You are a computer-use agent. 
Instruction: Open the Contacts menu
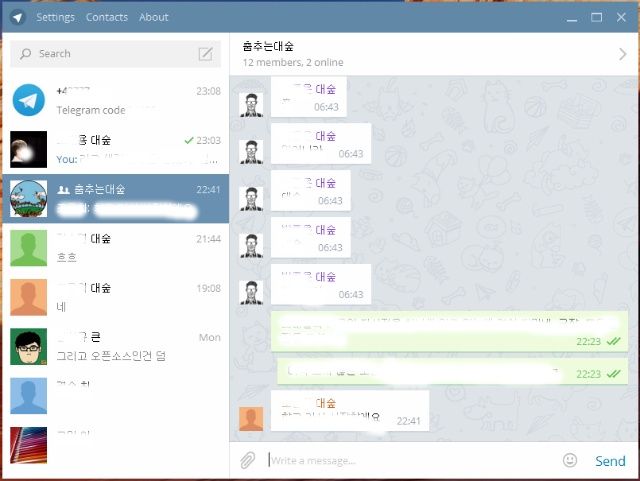[x=107, y=17]
